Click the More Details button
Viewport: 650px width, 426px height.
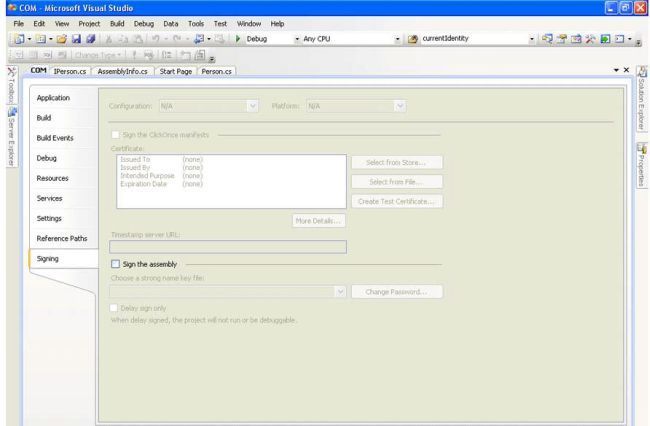(x=318, y=221)
